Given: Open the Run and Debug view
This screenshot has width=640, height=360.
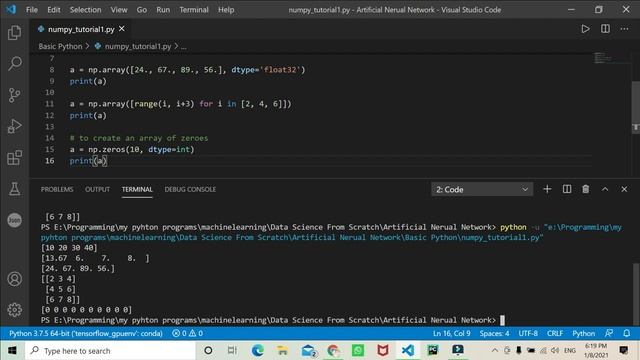Looking at the screenshot, I should (x=15, y=126).
